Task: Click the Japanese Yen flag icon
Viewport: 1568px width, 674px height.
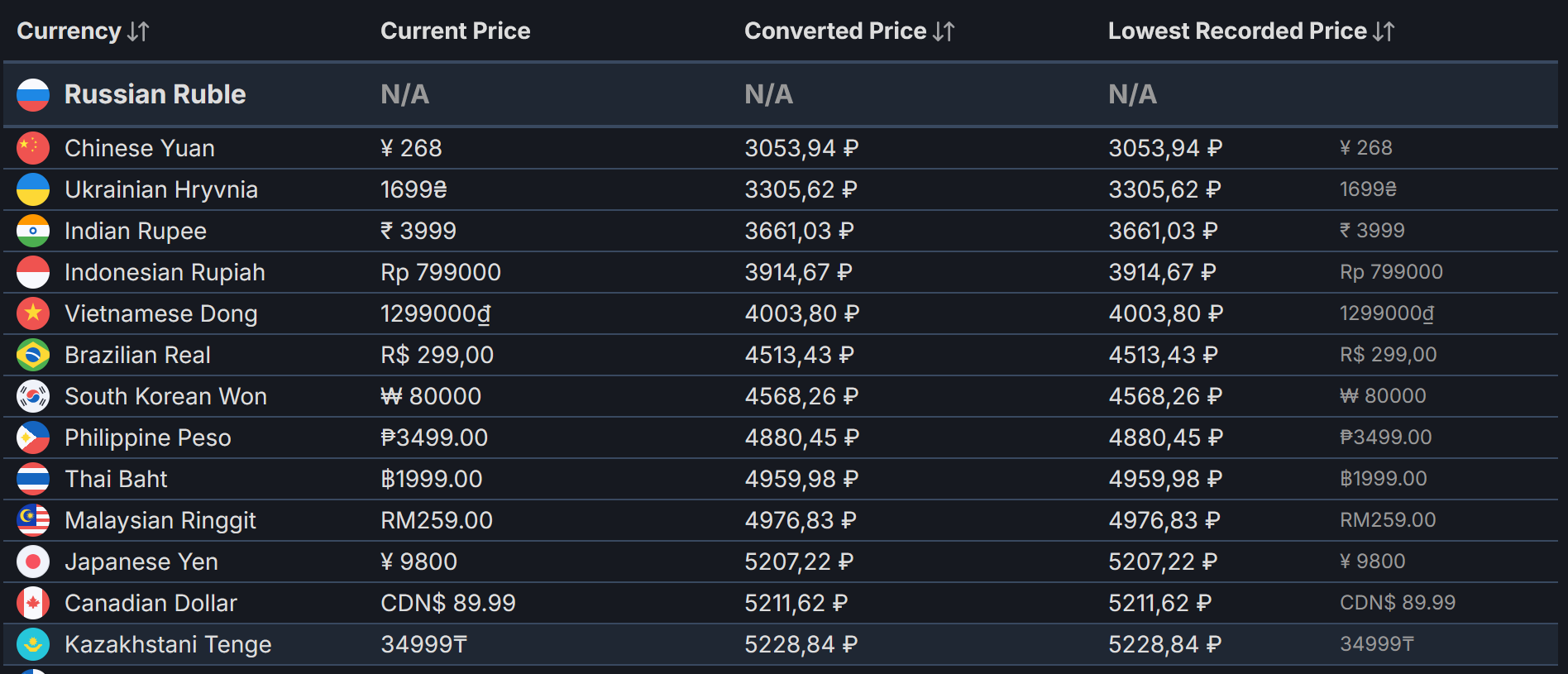Action: pos(33,562)
